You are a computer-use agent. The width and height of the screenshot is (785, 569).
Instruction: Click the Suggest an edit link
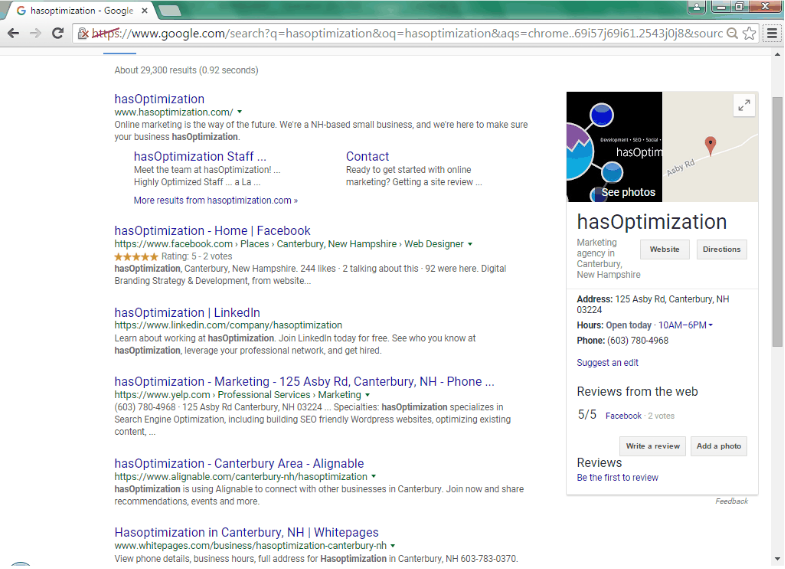(x=607, y=363)
